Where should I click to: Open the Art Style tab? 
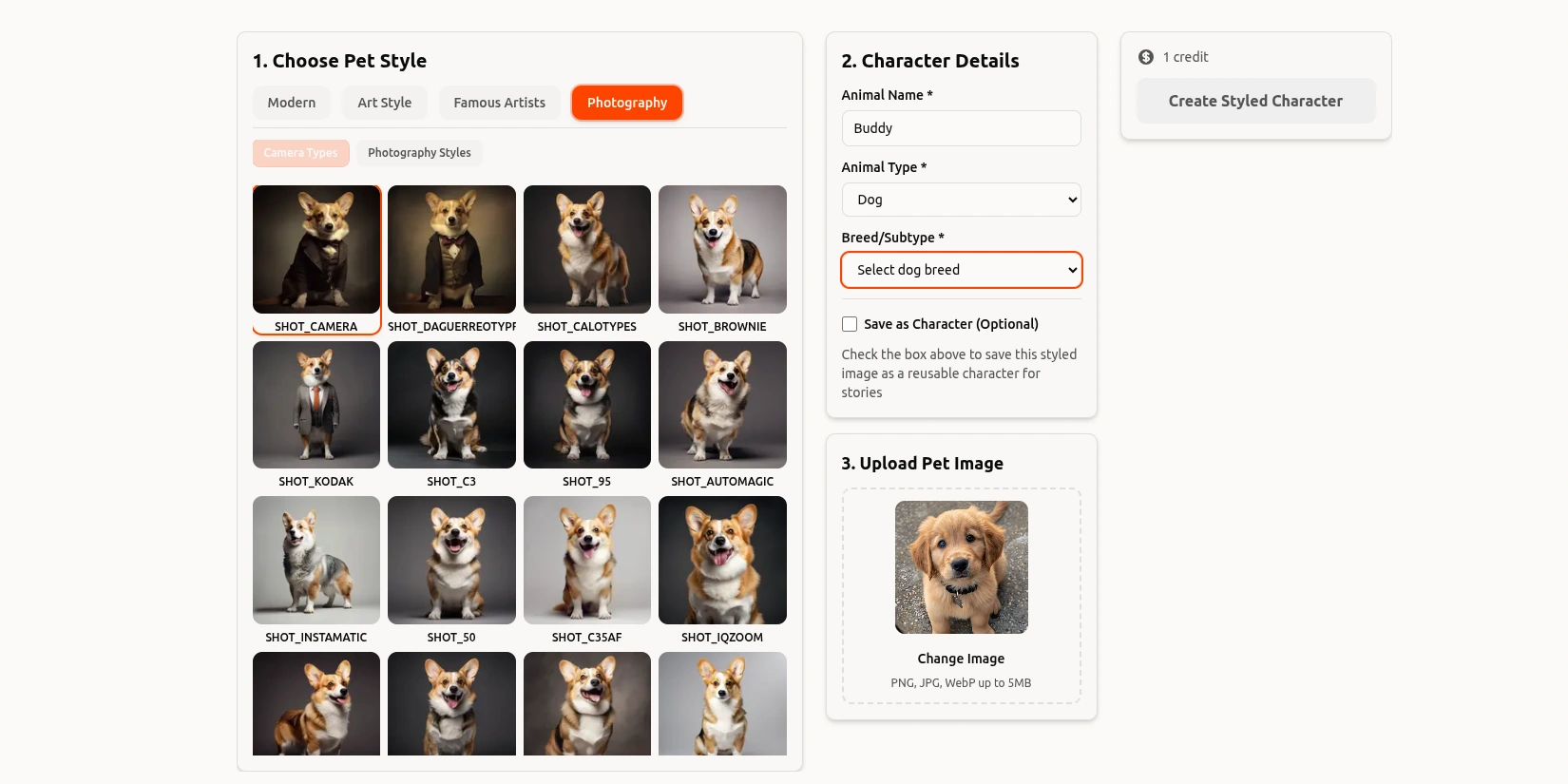tap(384, 103)
